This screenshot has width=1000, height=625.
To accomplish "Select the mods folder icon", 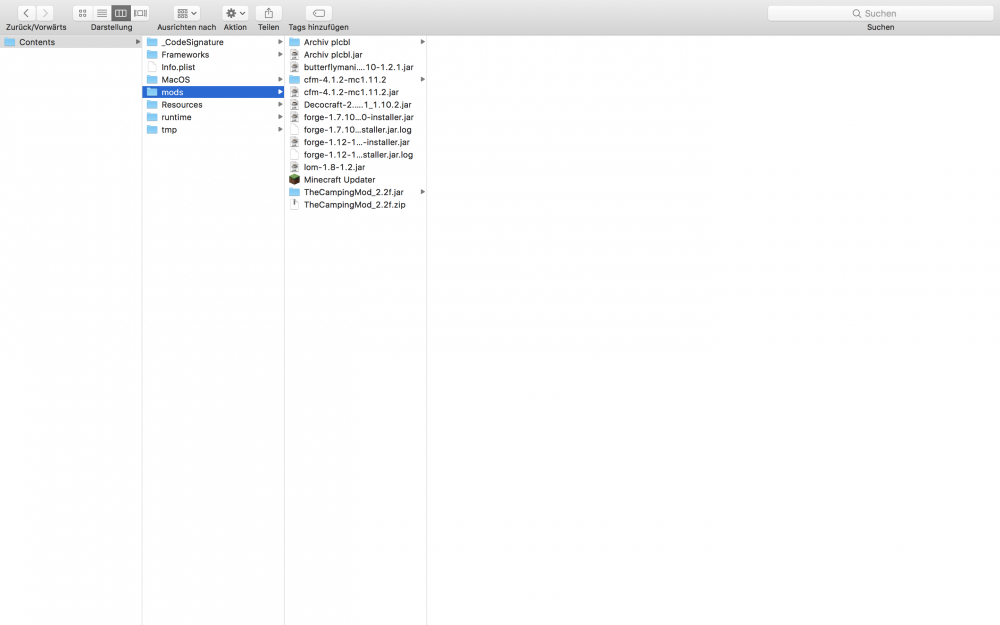I will click(152, 92).
